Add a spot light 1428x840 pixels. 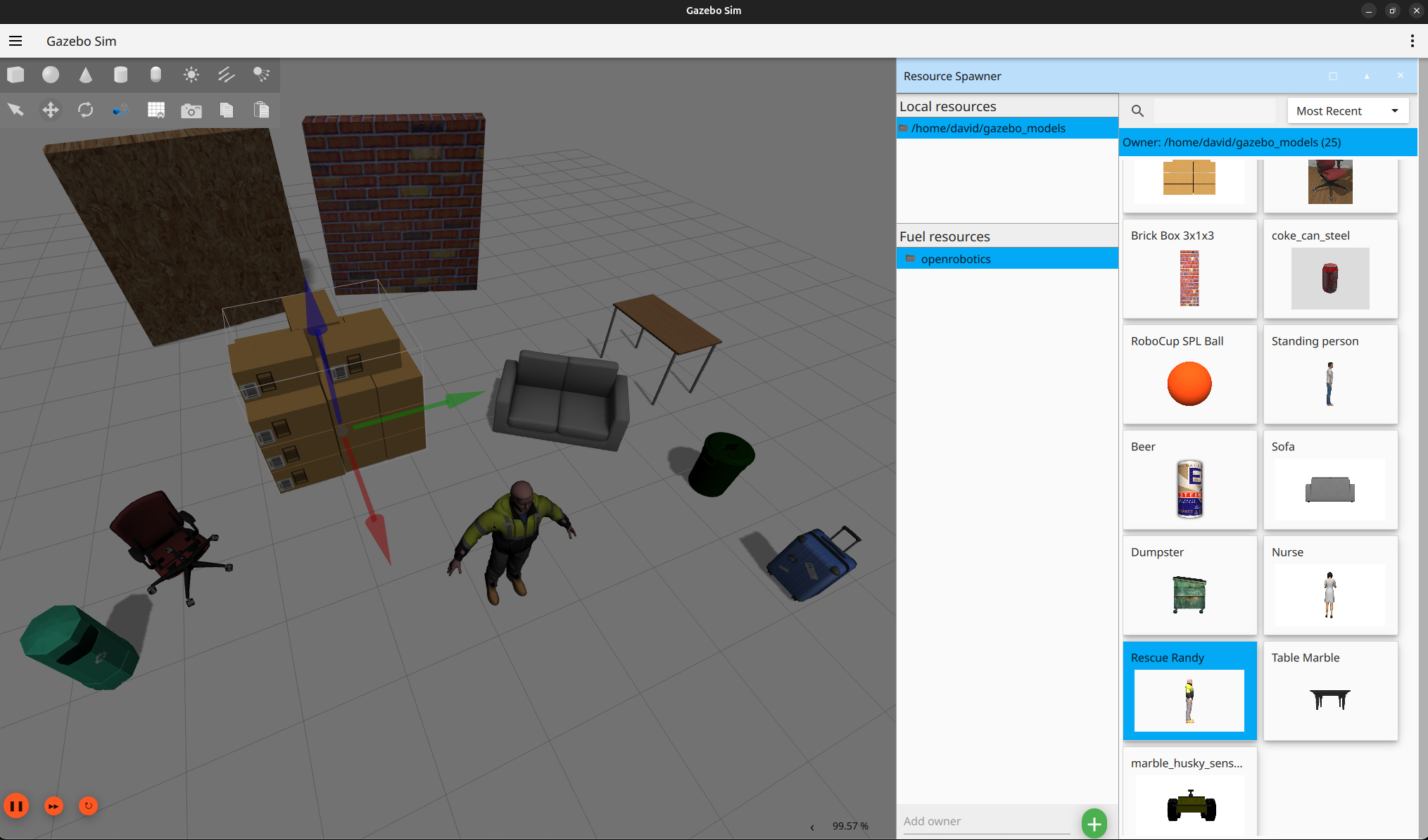click(261, 75)
